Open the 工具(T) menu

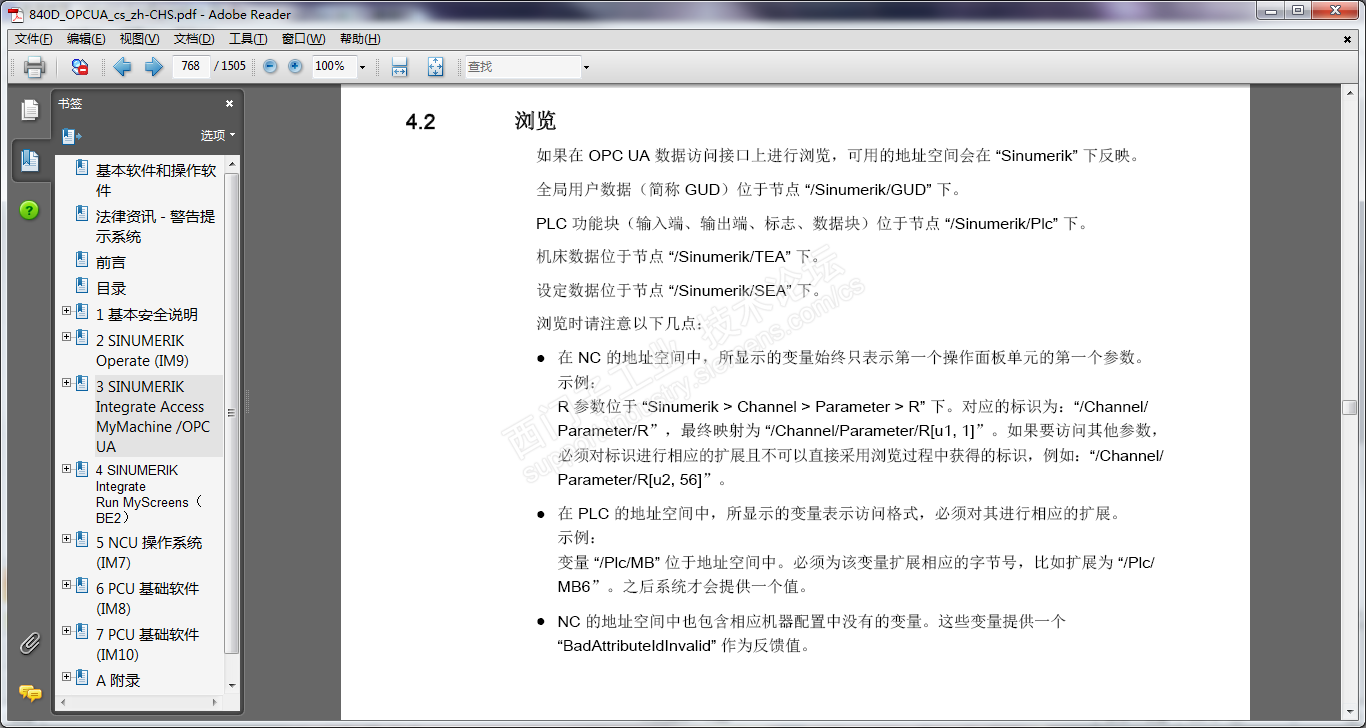pos(248,39)
